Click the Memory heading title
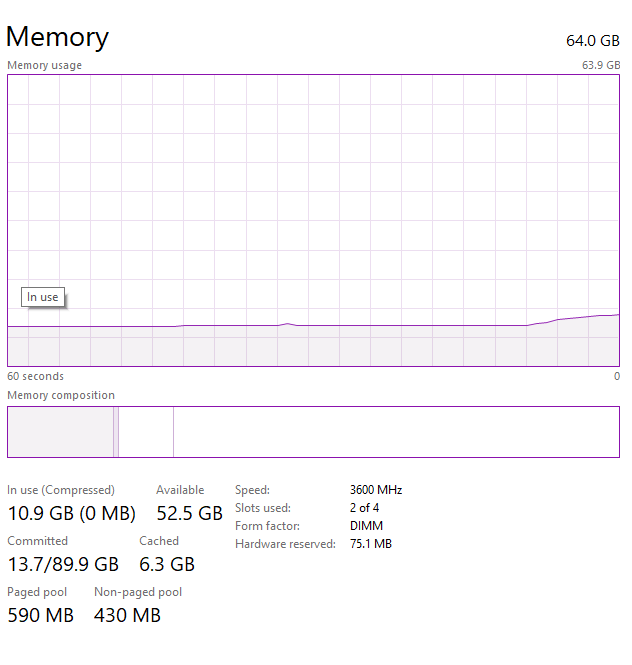 [57, 37]
